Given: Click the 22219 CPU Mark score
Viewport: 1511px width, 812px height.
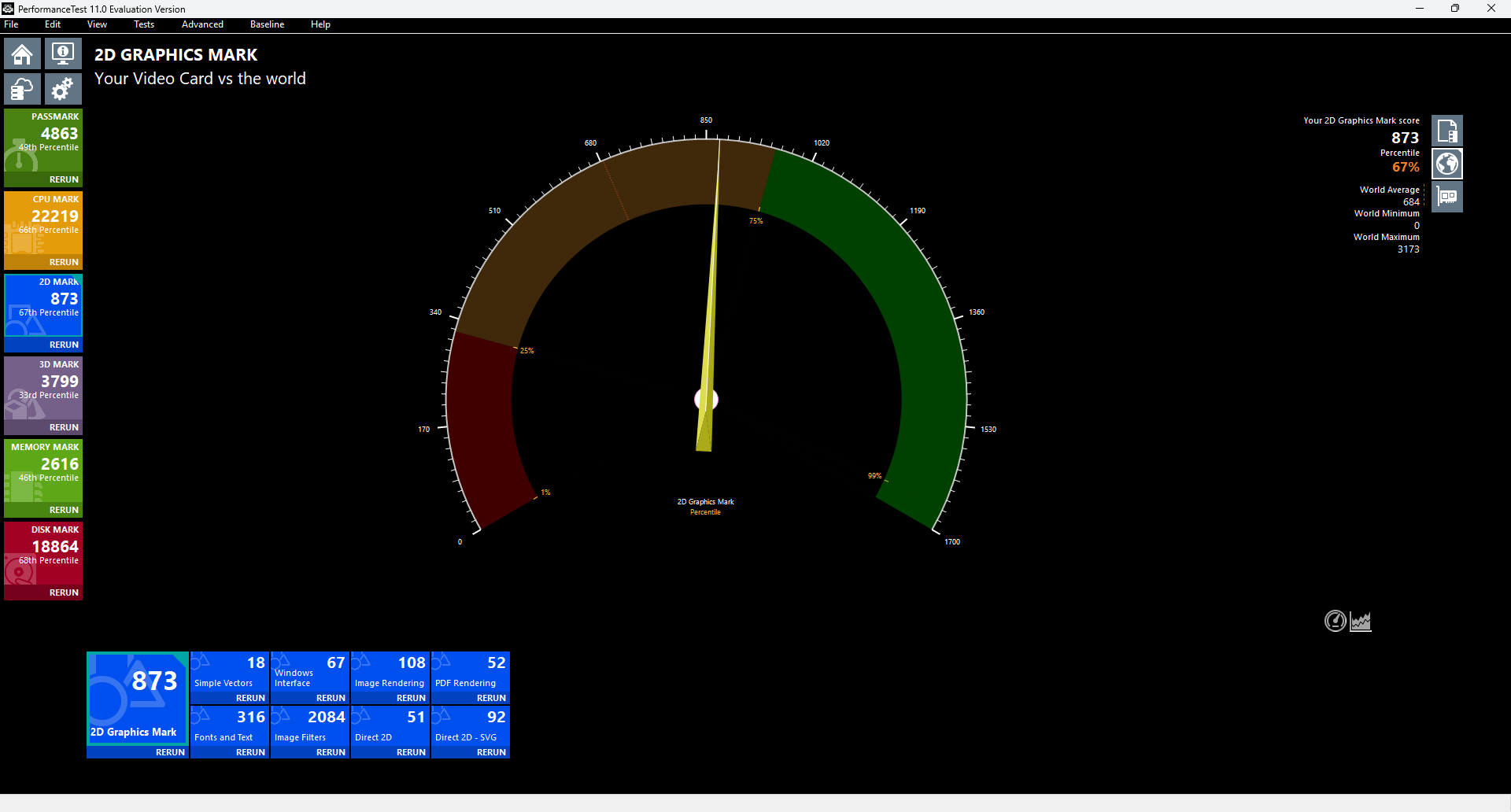Looking at the screenshot, I should coord(55,216).
